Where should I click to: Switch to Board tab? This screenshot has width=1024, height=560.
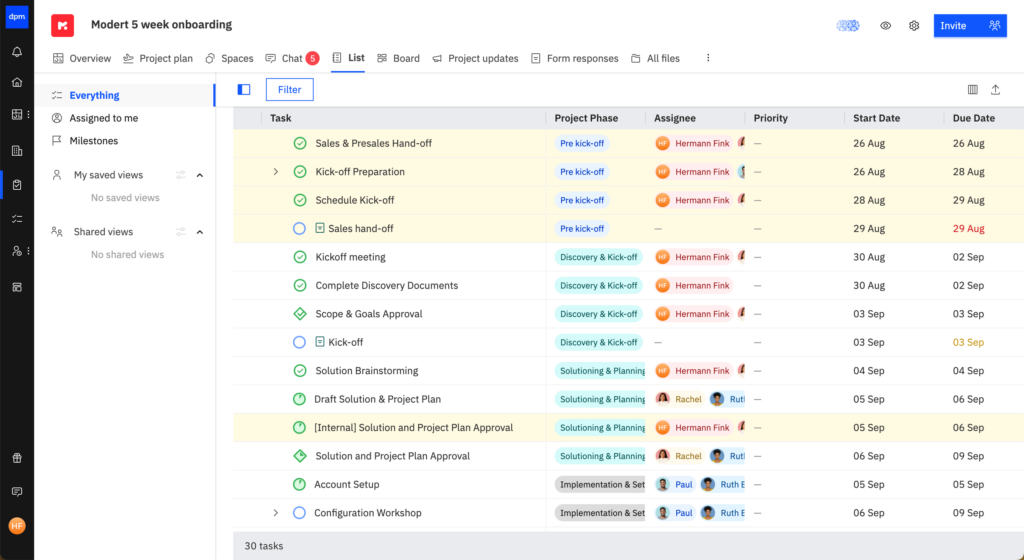click(x=398, y=58)
